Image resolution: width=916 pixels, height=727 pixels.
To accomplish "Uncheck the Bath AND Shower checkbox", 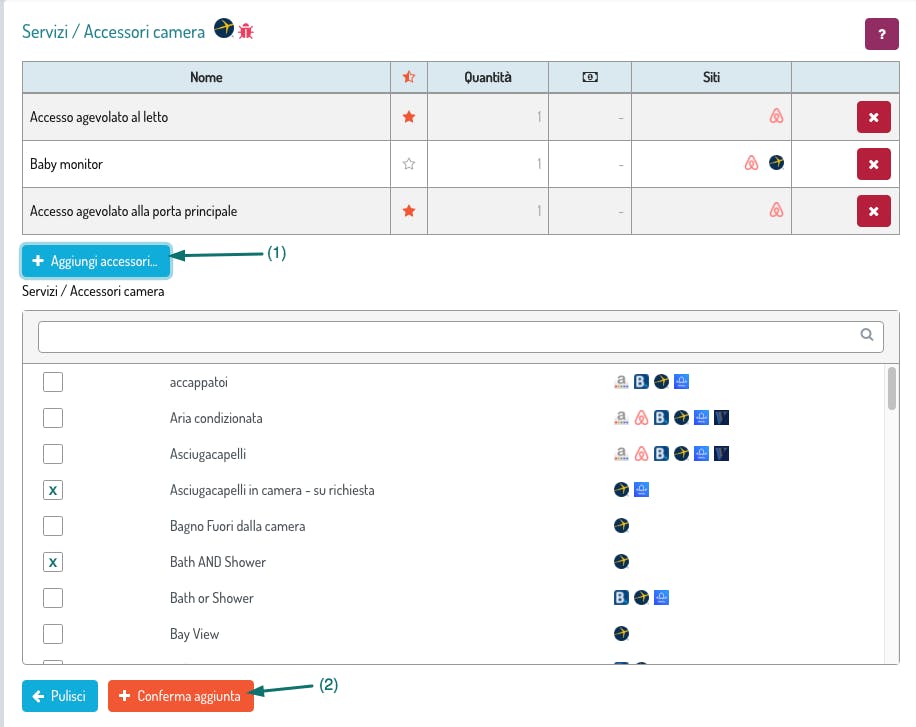I will (x=53, y=562).
